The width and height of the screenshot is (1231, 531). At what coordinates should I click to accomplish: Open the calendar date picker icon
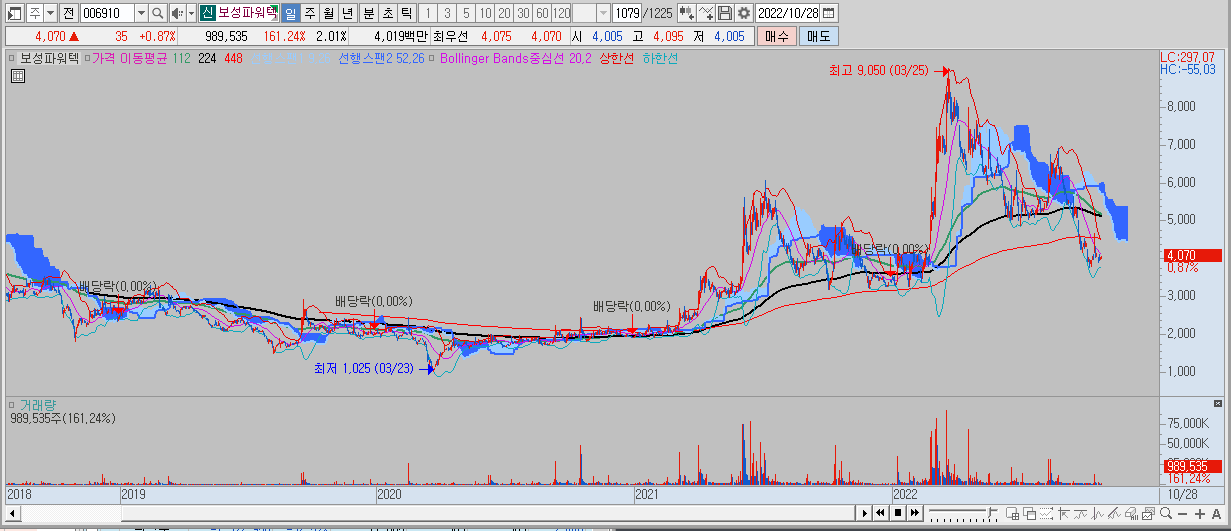click(x=829, y=13)
